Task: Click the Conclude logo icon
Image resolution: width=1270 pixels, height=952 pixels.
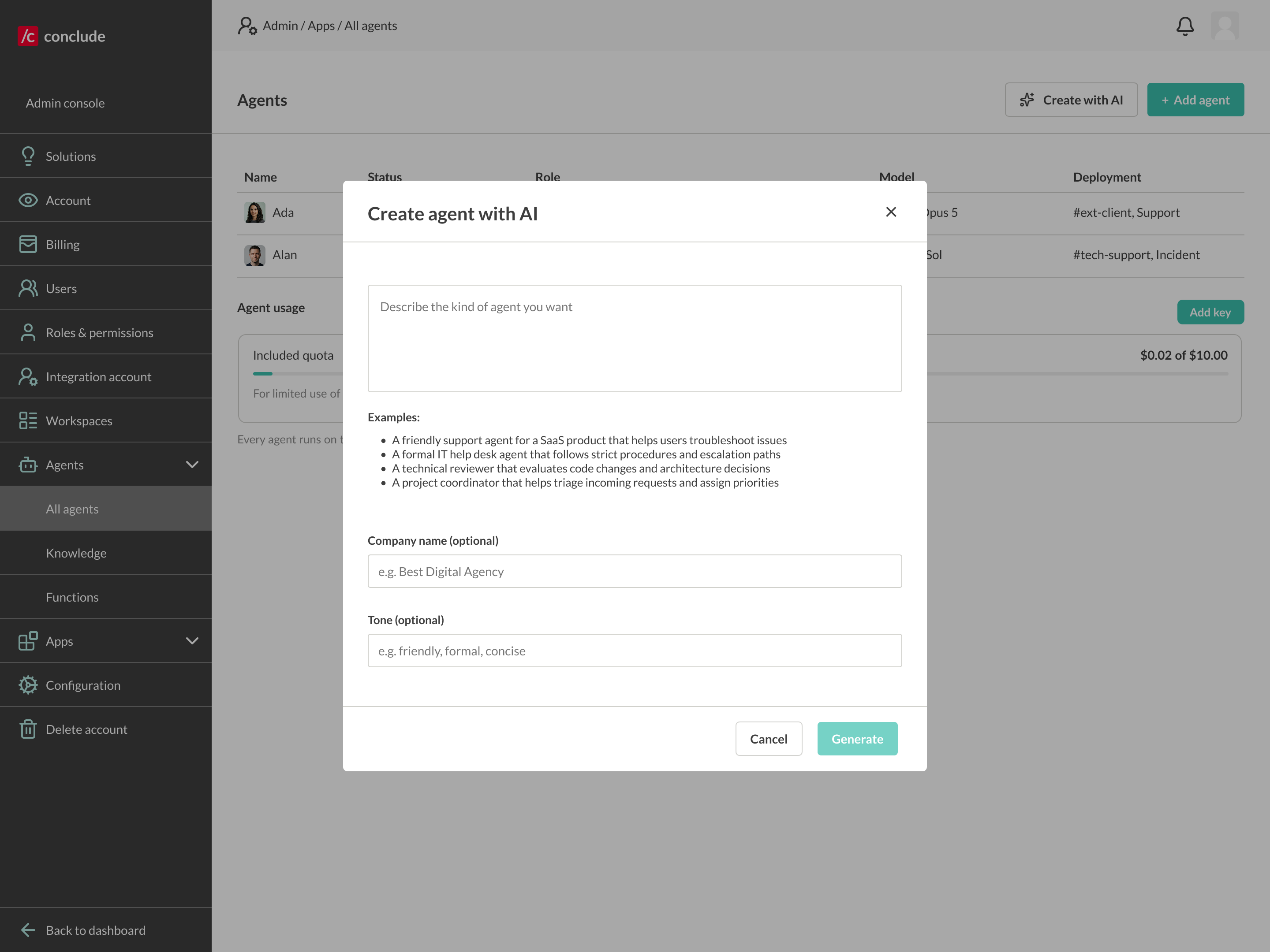Action: 27,36
